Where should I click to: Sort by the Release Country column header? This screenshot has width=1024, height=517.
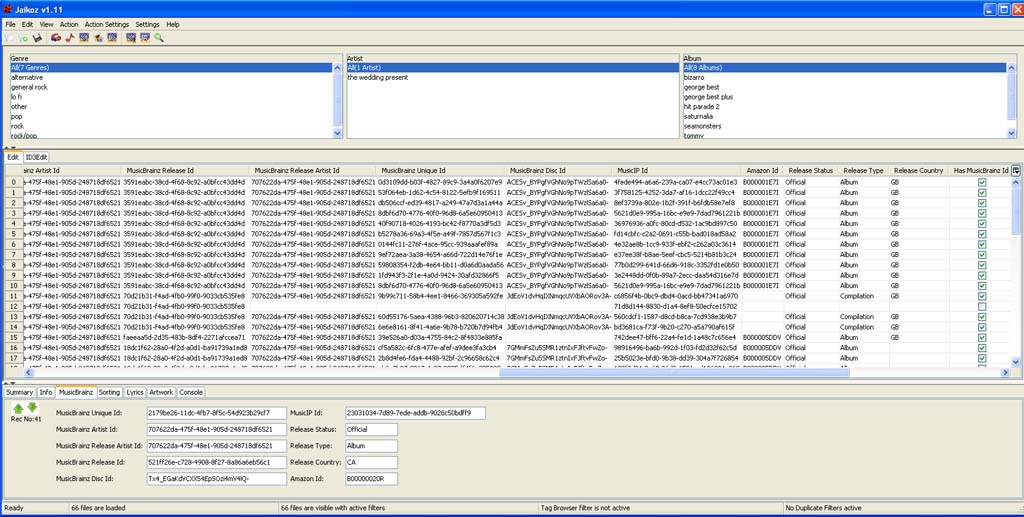coord(918,171)
